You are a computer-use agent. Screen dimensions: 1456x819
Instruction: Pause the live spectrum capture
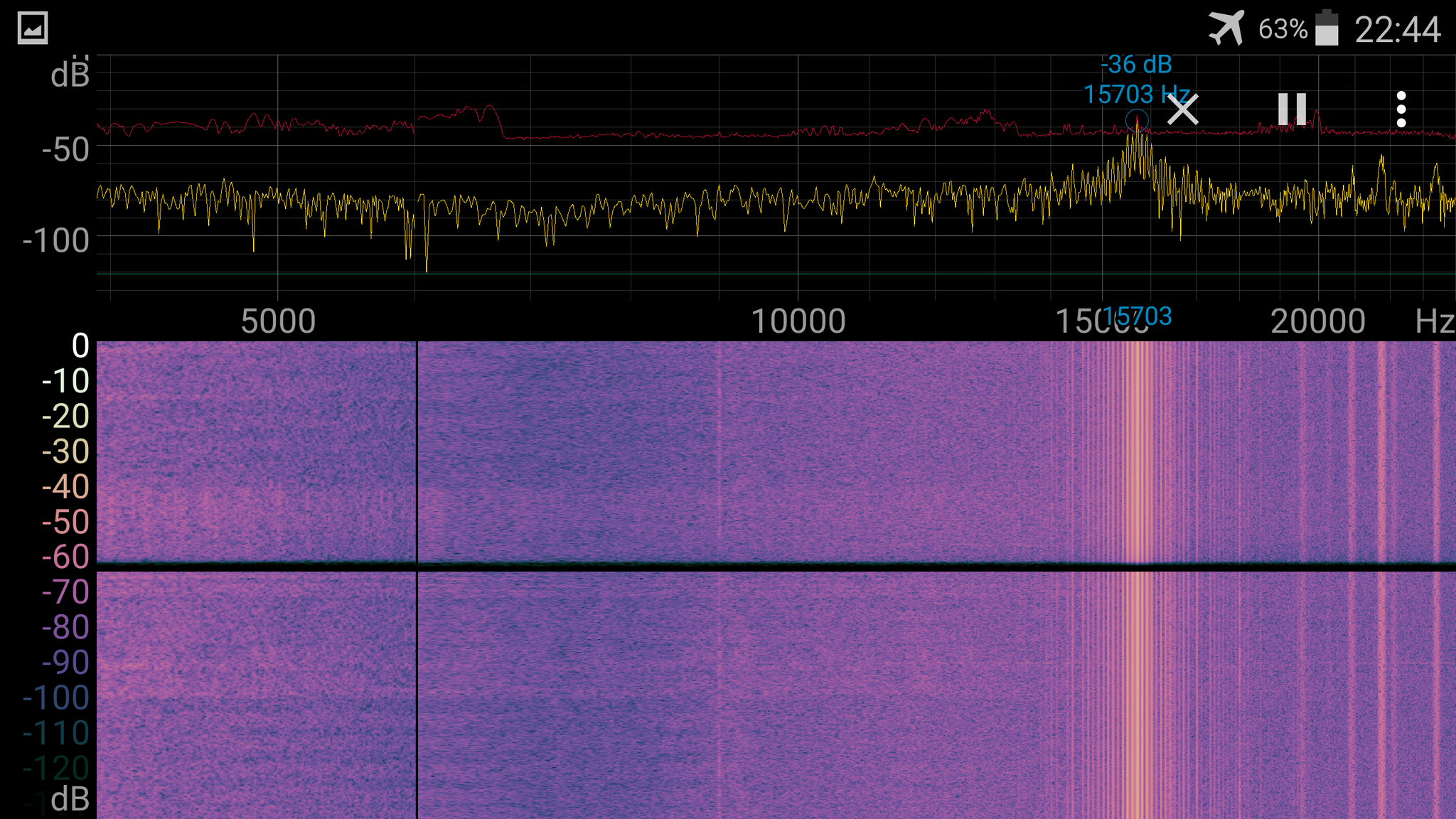pos(1292,109)
